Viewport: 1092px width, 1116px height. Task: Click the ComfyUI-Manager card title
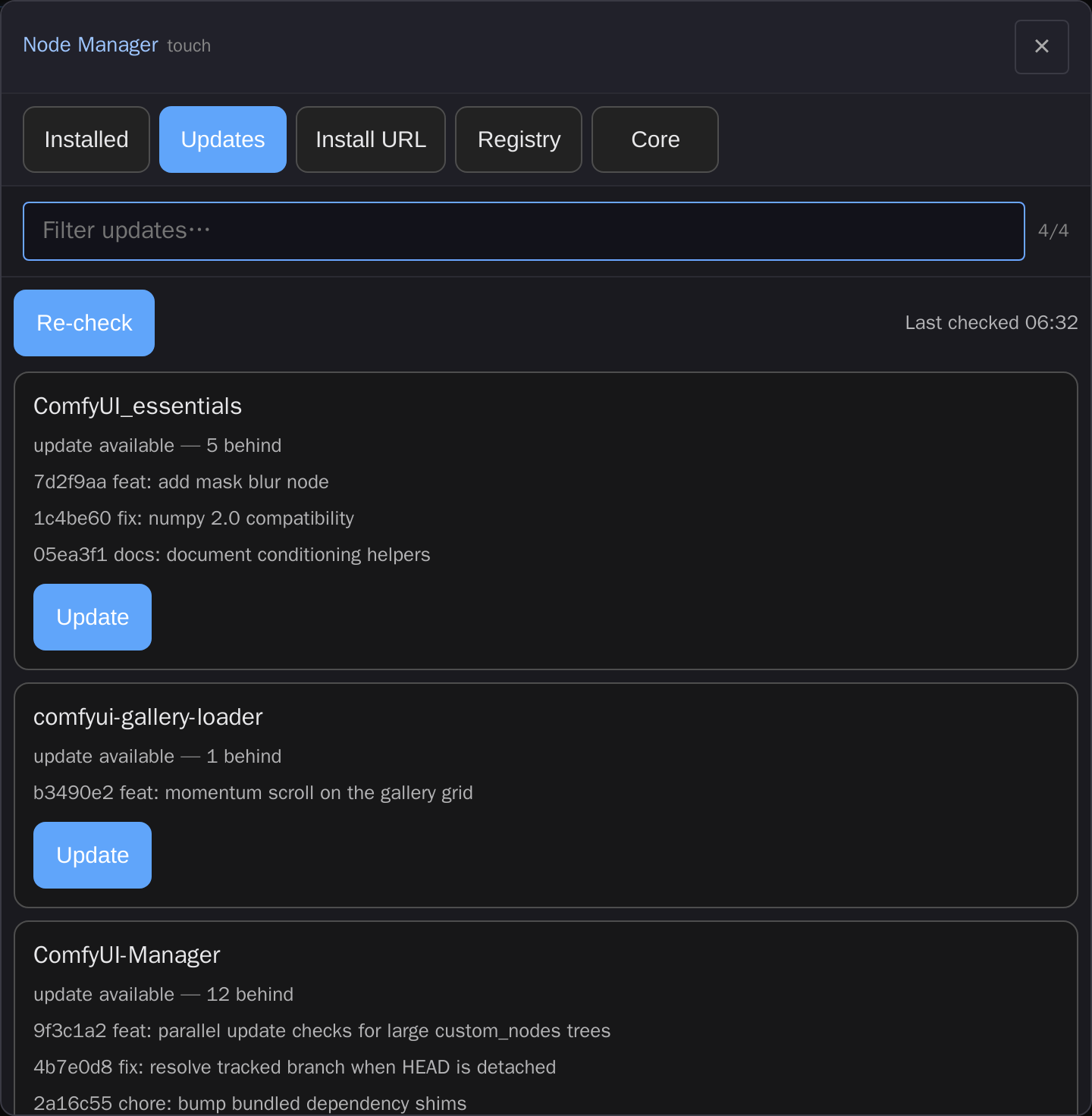127,955
